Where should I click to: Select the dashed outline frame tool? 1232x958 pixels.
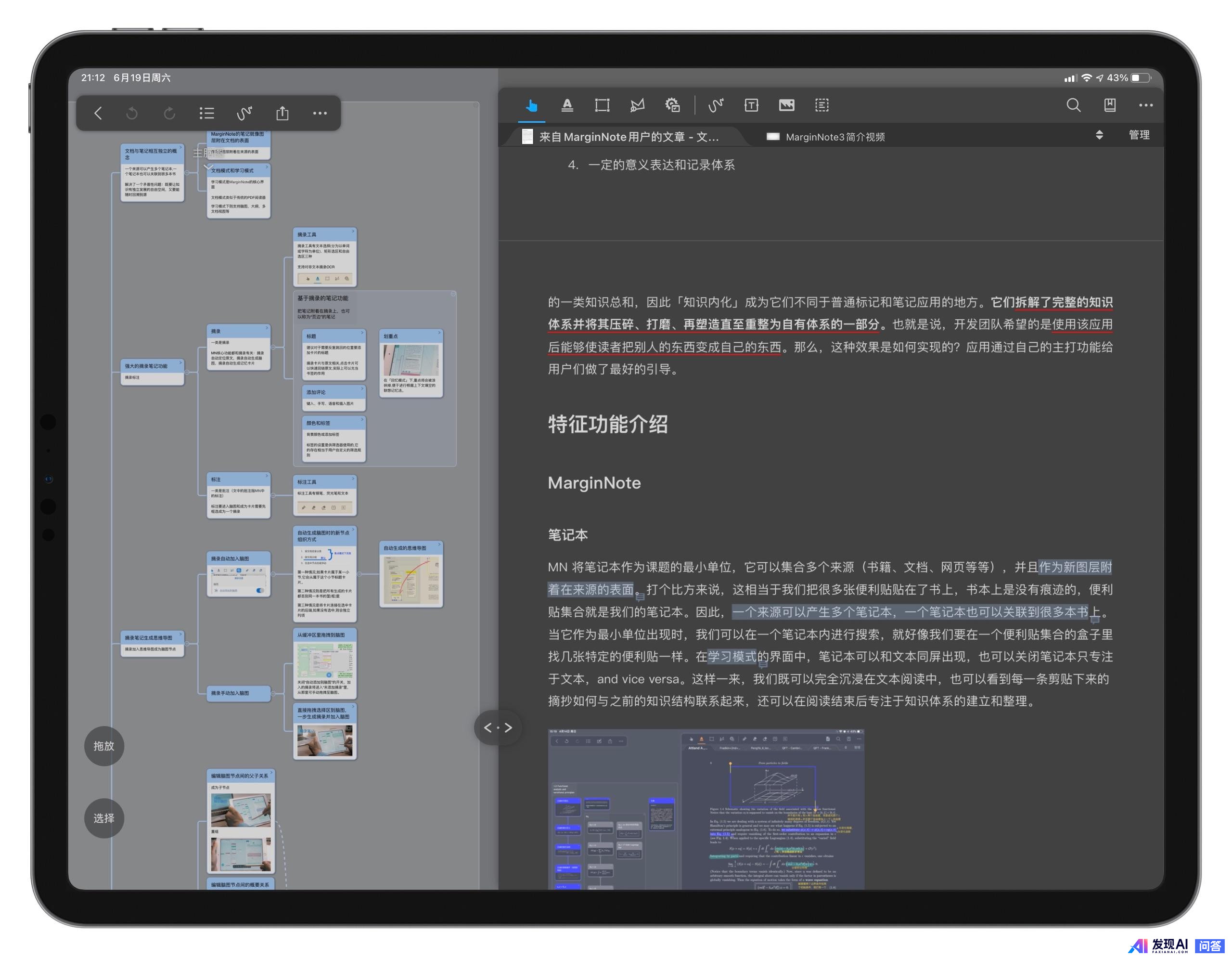pyautogui.click(x=822, y=105)
